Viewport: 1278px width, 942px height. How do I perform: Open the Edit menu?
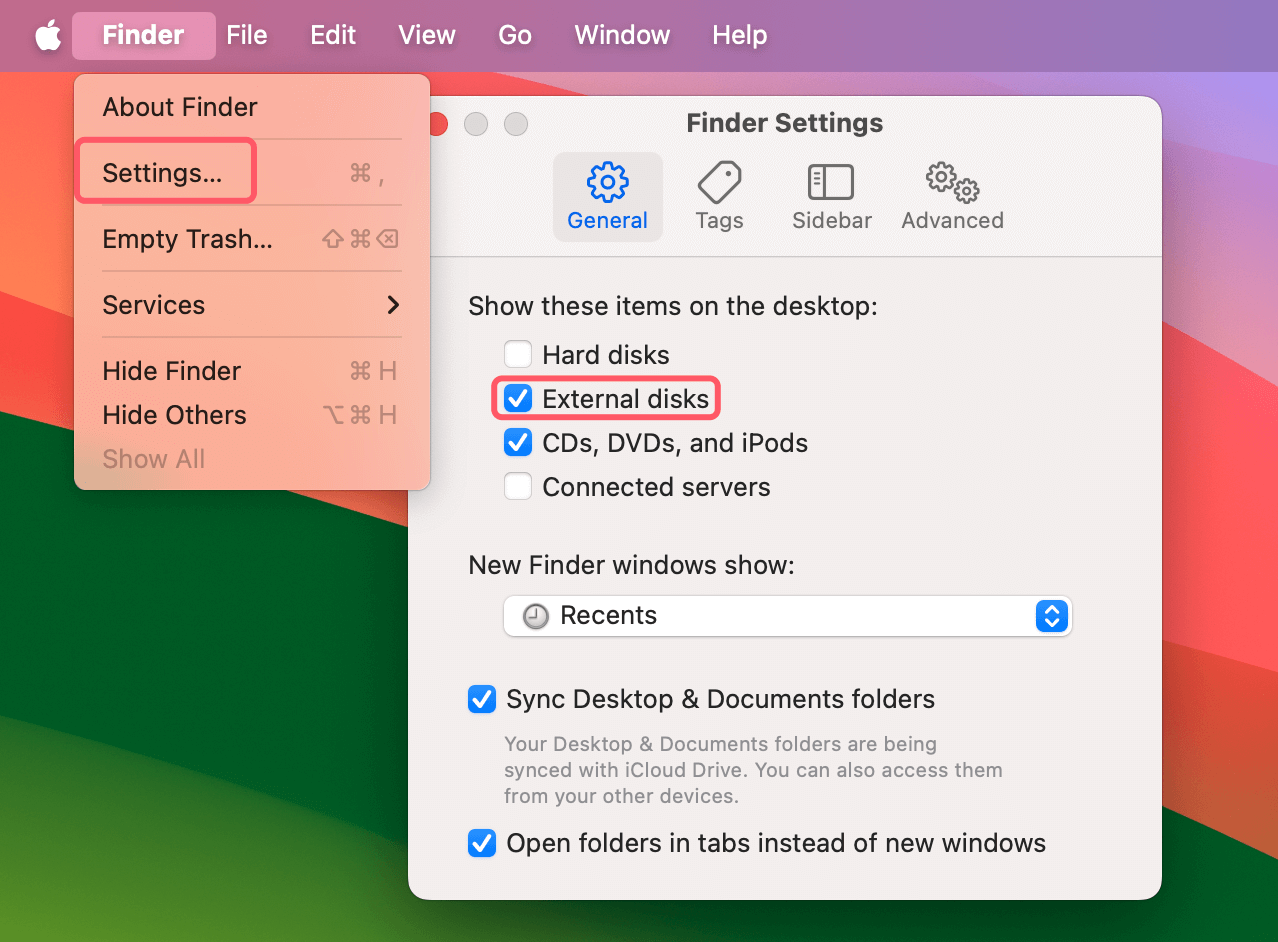(333, 35)
